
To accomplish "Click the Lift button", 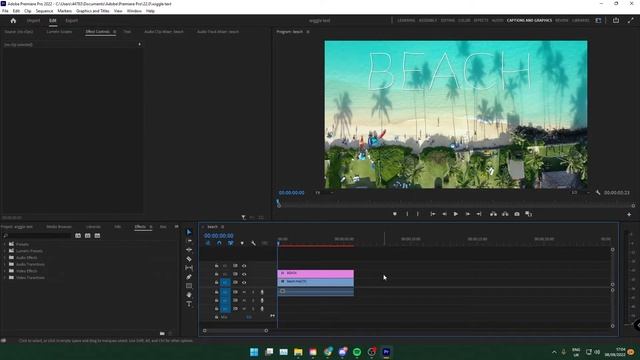I will tap(493, 214).
